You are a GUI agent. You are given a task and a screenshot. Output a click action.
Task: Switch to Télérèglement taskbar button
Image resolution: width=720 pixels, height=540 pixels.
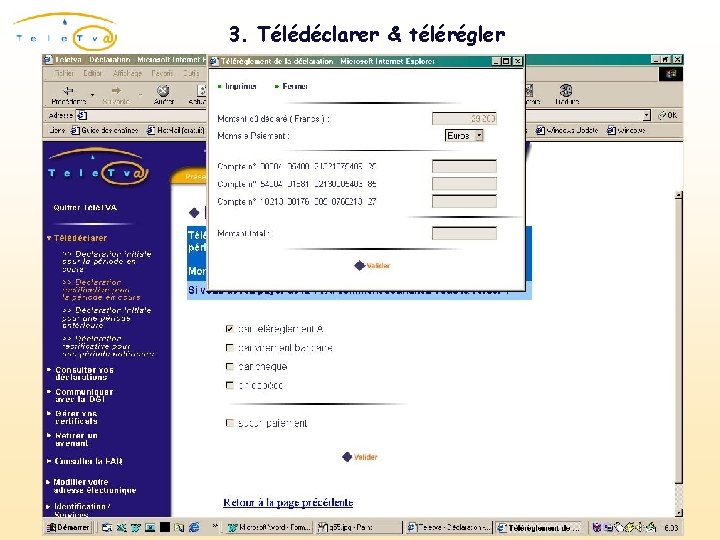(x=539, y=528)
